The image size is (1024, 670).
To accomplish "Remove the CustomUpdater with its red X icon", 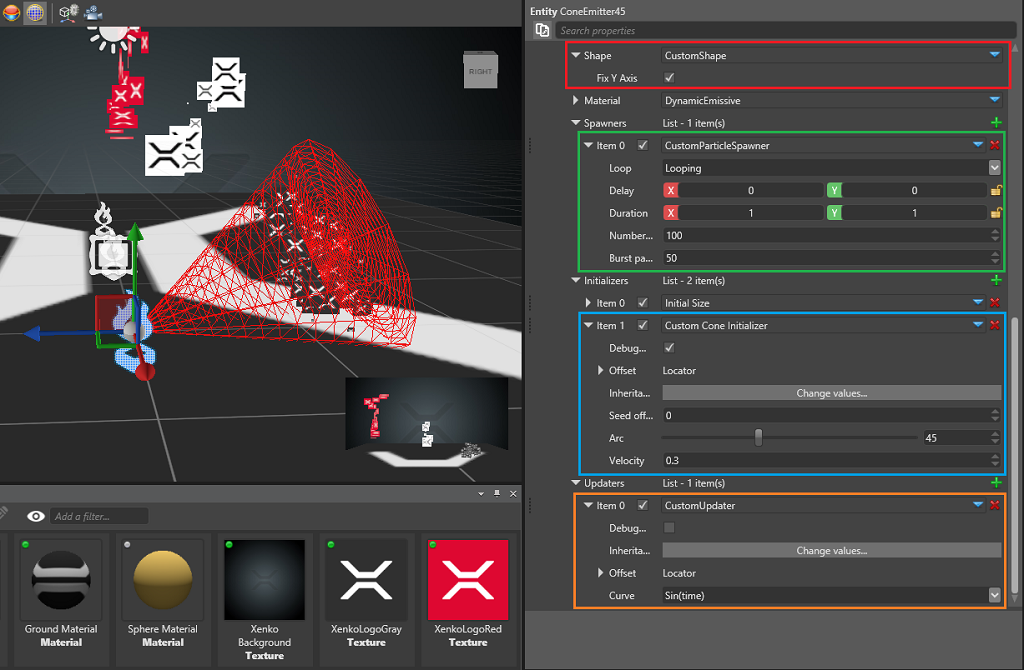I will point(996,505).
